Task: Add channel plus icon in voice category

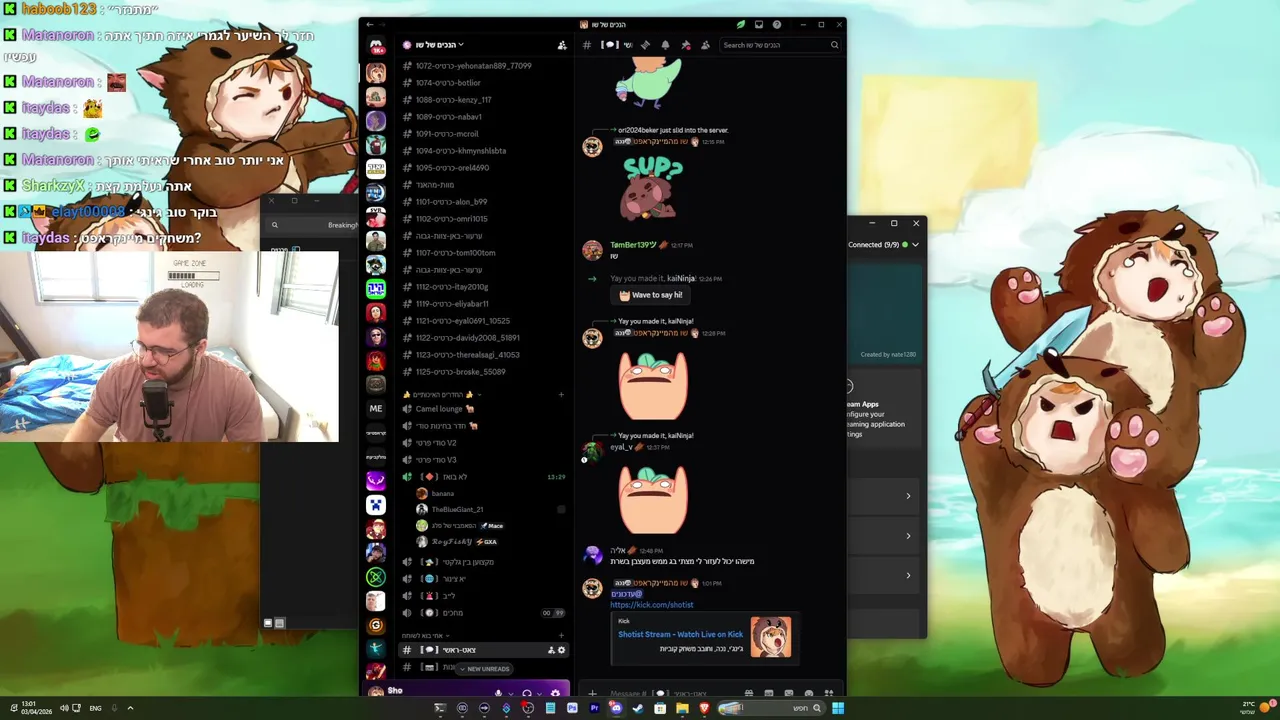Action: [561, 395]
